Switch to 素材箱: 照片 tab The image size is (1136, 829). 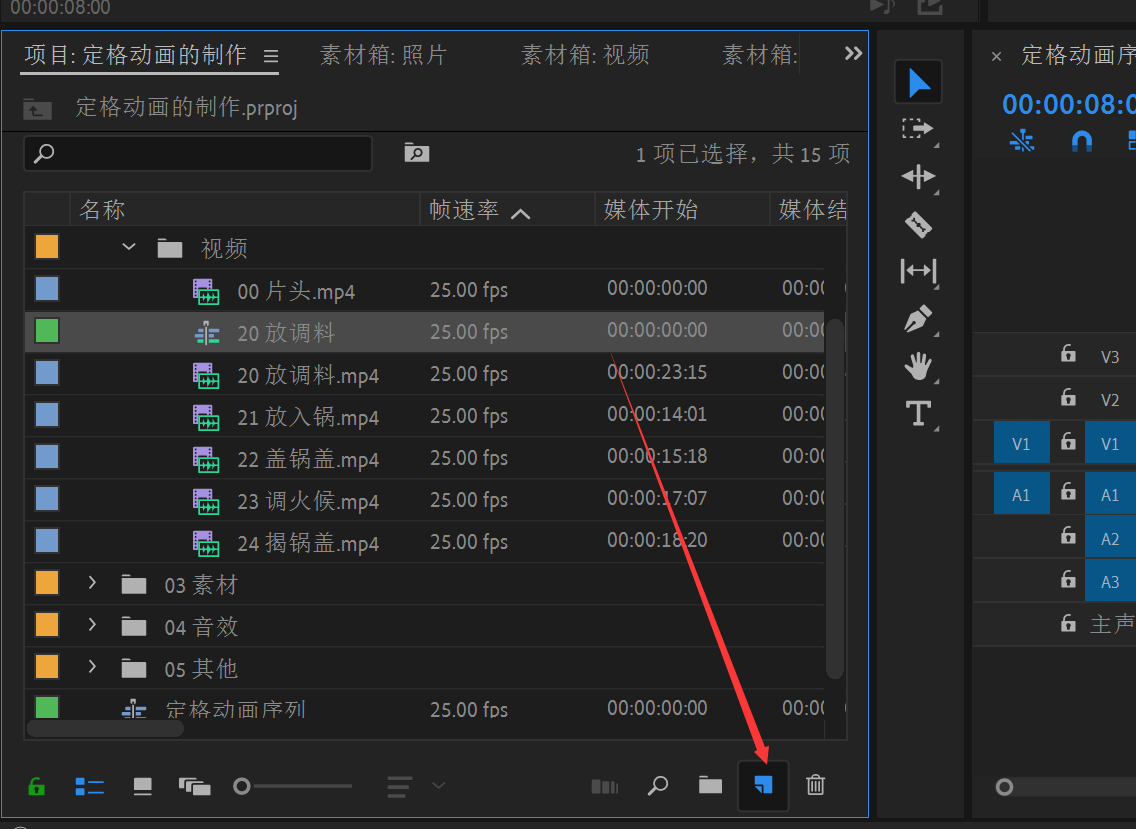pos(384,55)
